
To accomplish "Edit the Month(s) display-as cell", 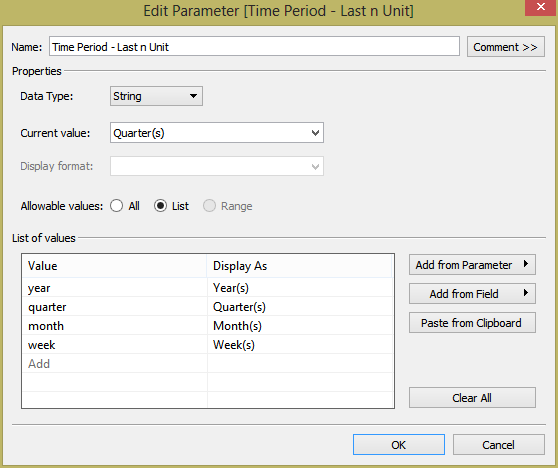I will [x=300, y=326].
